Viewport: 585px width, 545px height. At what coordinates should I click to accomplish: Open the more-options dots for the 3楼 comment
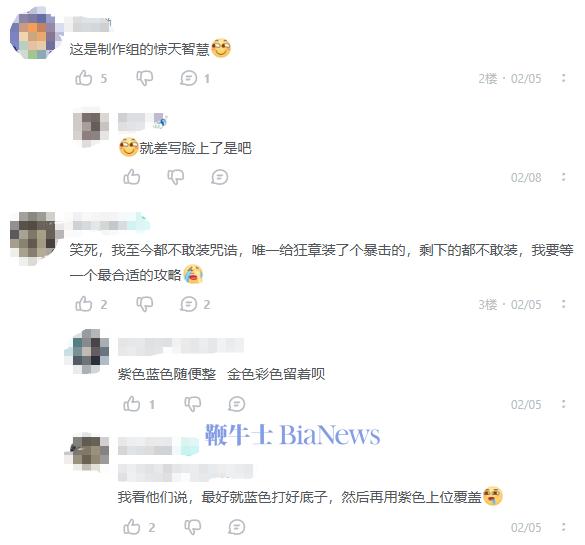coord(563,304)
